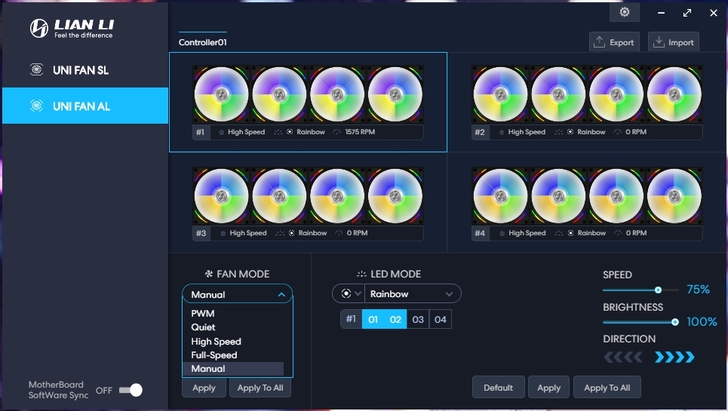Toggle fan 03 in LED selector
The height and width of the screenshot is (411, 728).
point(418,320)
